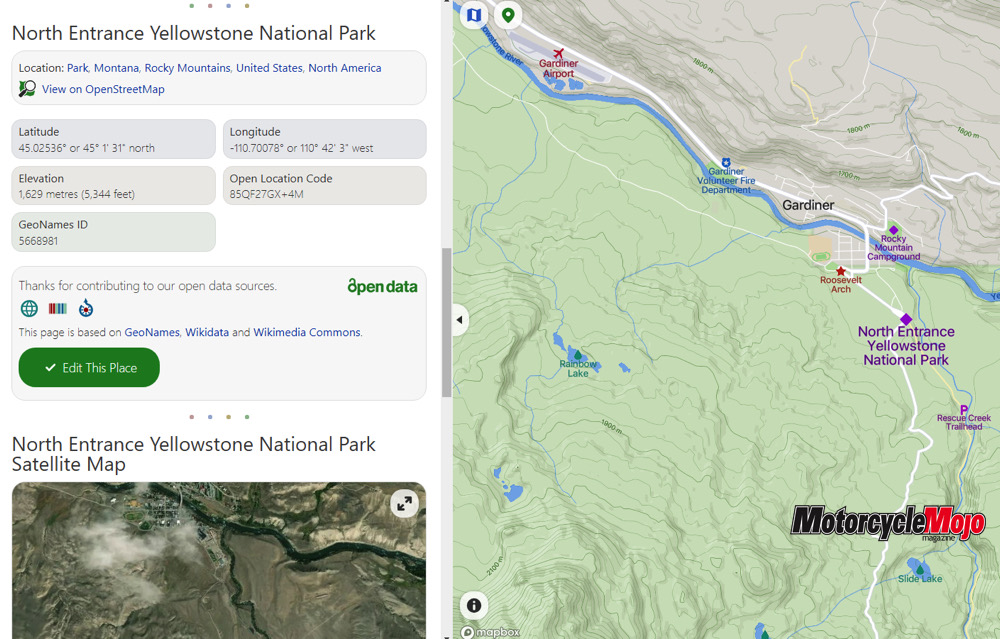The image size is (1000, 639).
Task: Click the GeoNames globe icon
Action: (x=29, y=309)
